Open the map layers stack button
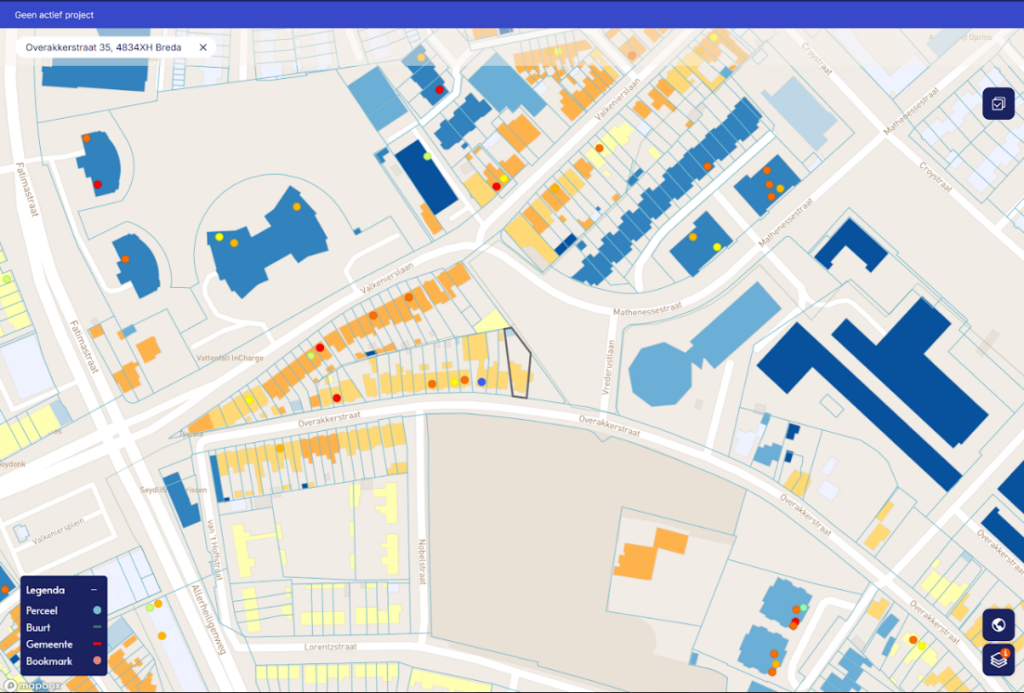The width and height of the screenshot is (1024, 693). click(997, 660)
